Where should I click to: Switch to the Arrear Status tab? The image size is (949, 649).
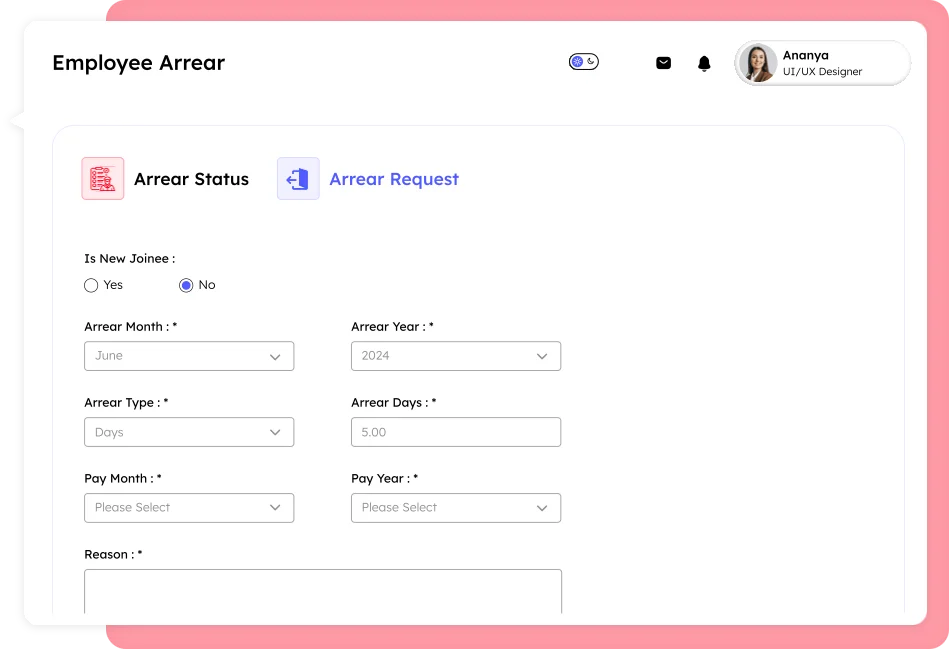pyautogui.click(x=191, y=179)
